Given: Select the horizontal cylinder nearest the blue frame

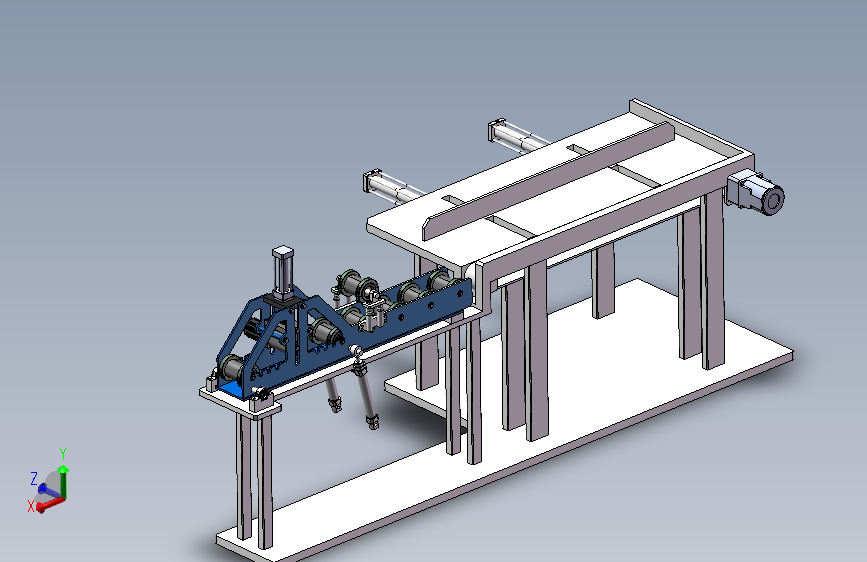Looking at the screenshot, I should (x=393, y=187).
